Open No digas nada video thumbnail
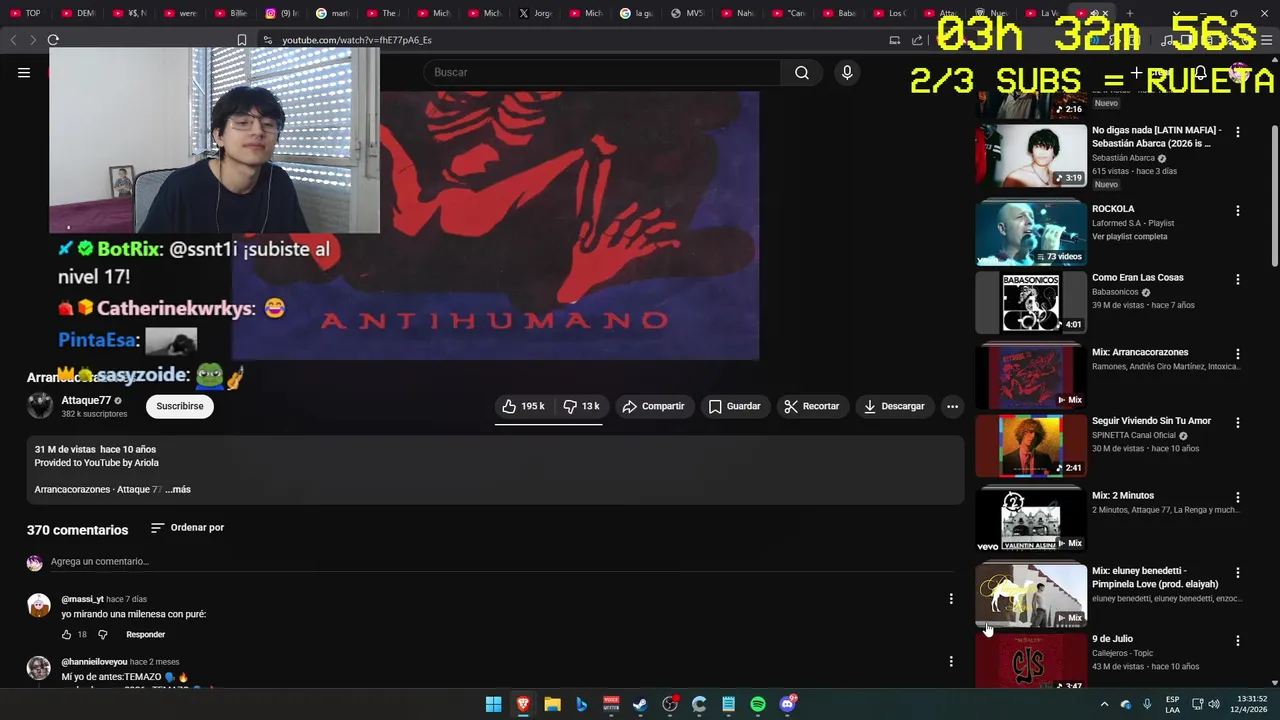 coord(1031,155)
